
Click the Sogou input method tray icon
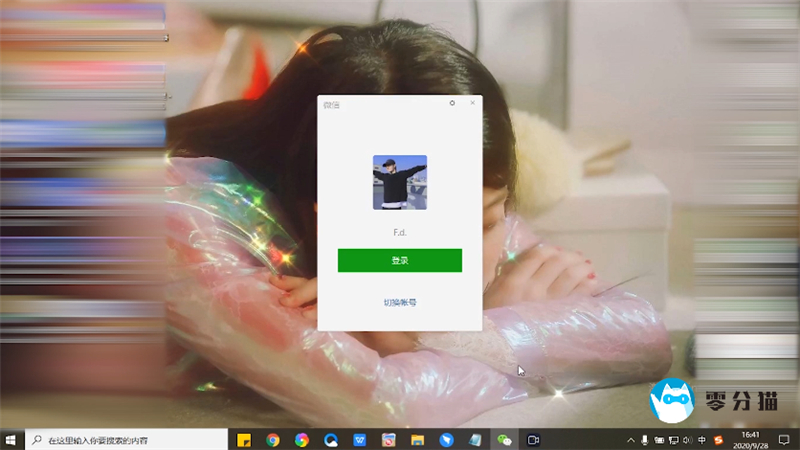click(x=718, y=440)
